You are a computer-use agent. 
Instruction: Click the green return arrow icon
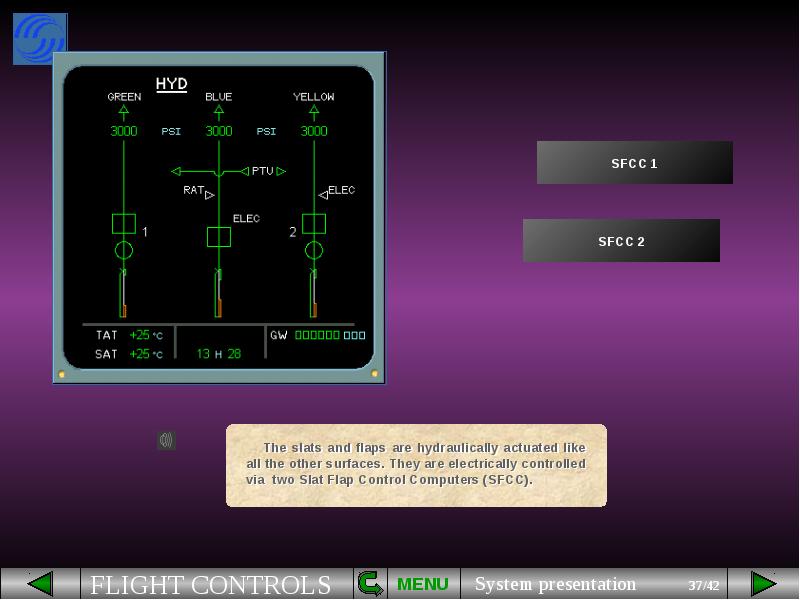point(370,584)
